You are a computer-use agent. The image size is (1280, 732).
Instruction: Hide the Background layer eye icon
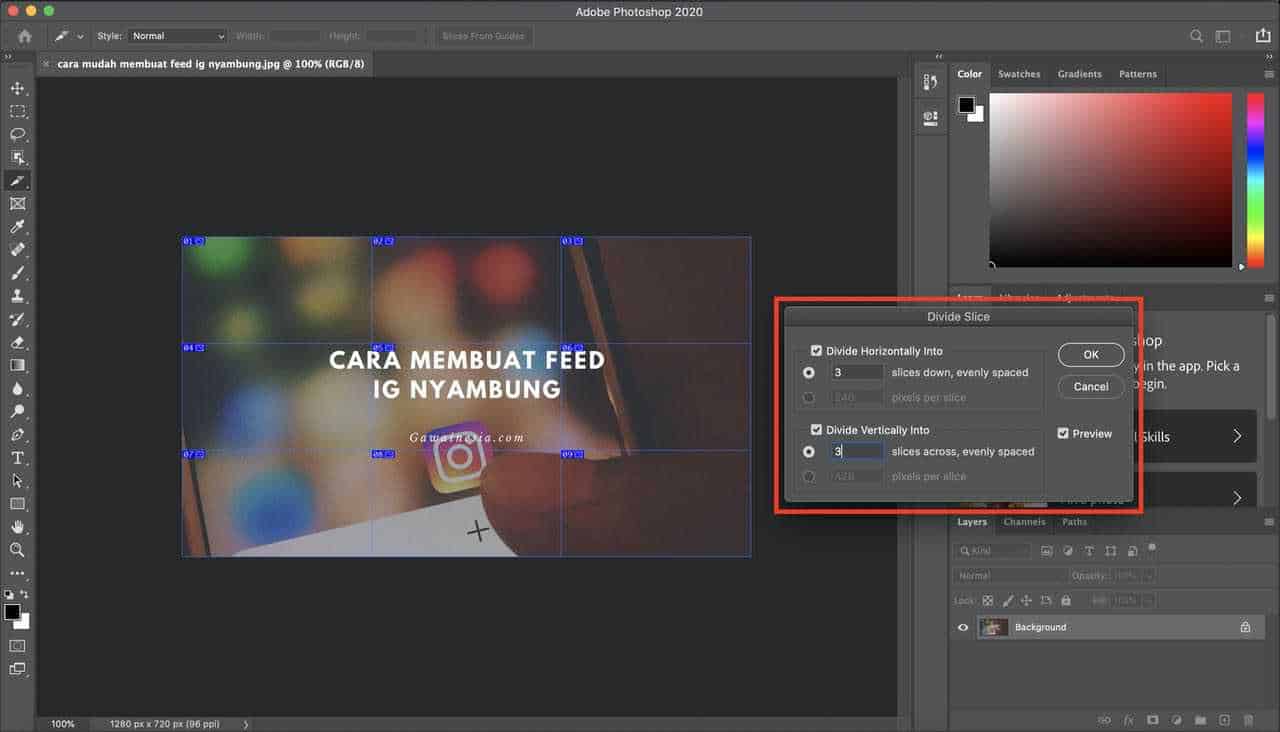pyautogui.click(x=963, y=627)
